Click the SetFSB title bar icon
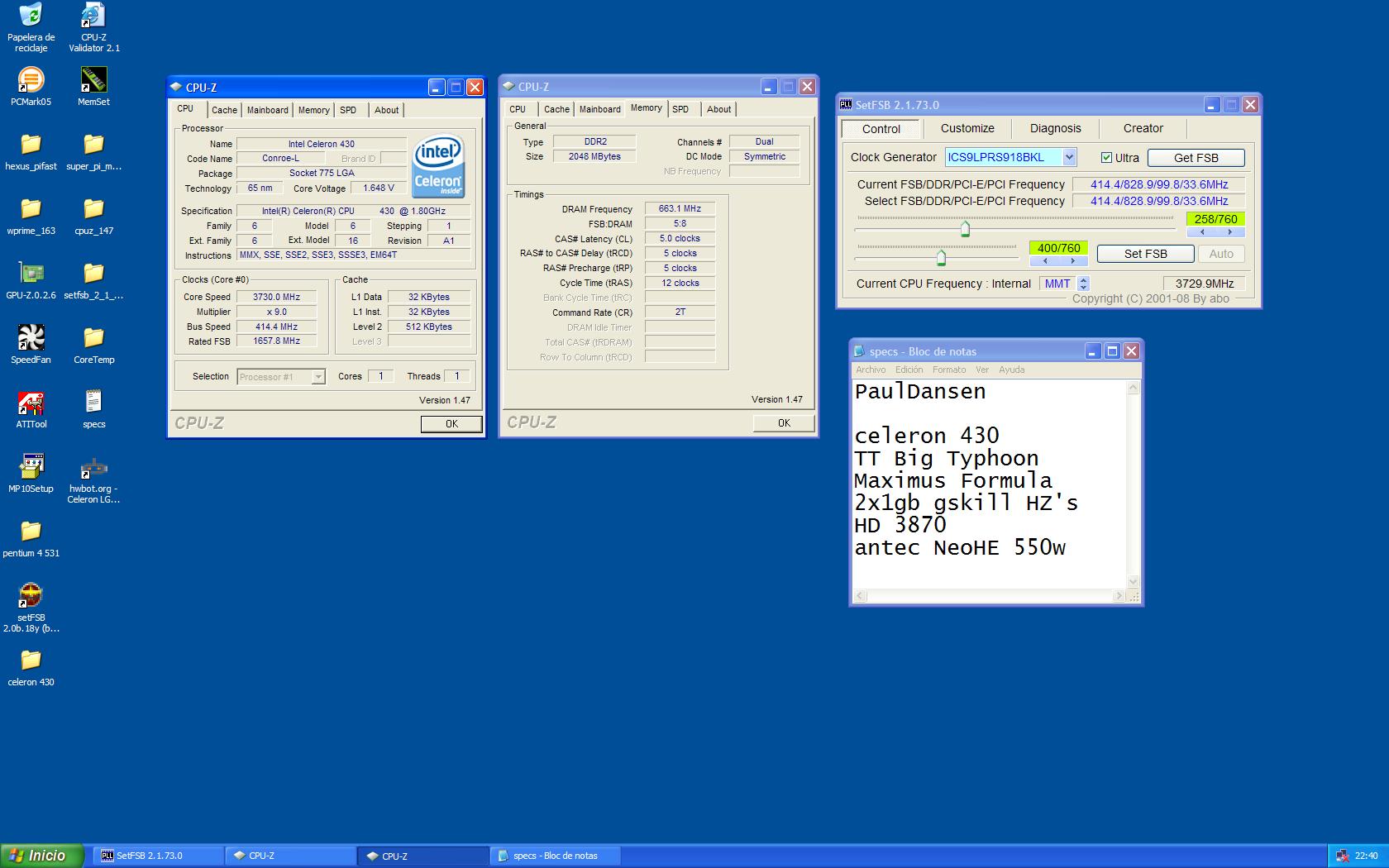 coord(846,105)
